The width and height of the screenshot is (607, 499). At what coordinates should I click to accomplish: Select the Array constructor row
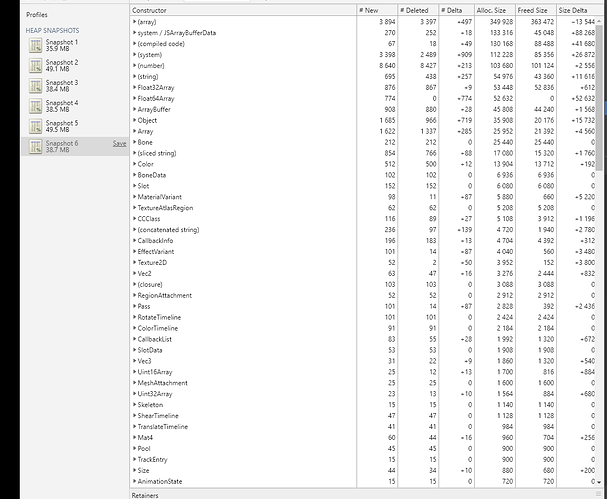363,131
